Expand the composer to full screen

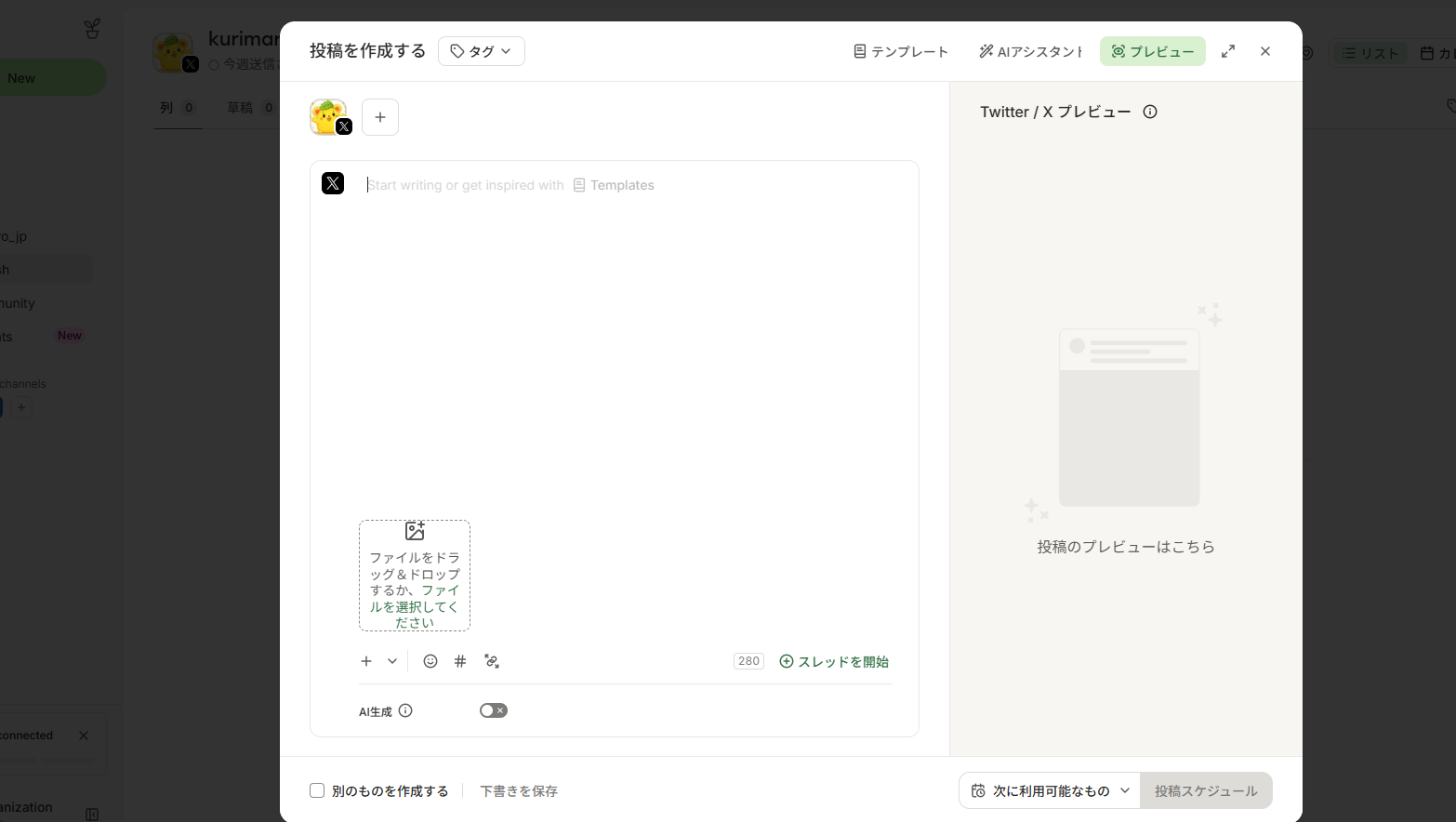point(1228,51)
